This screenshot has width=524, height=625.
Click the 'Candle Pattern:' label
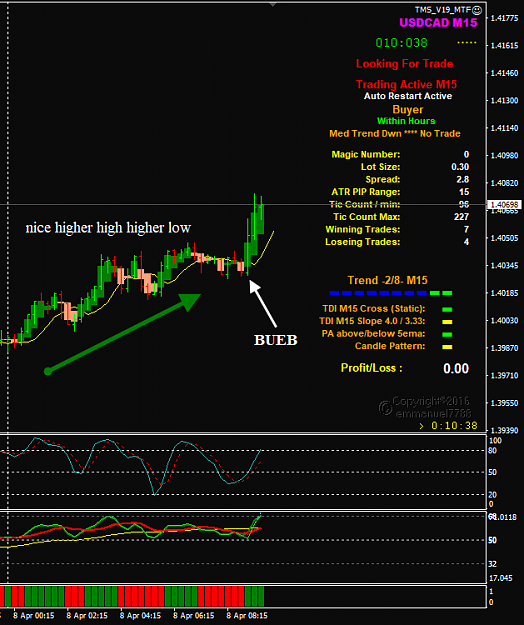coord(390,346)
